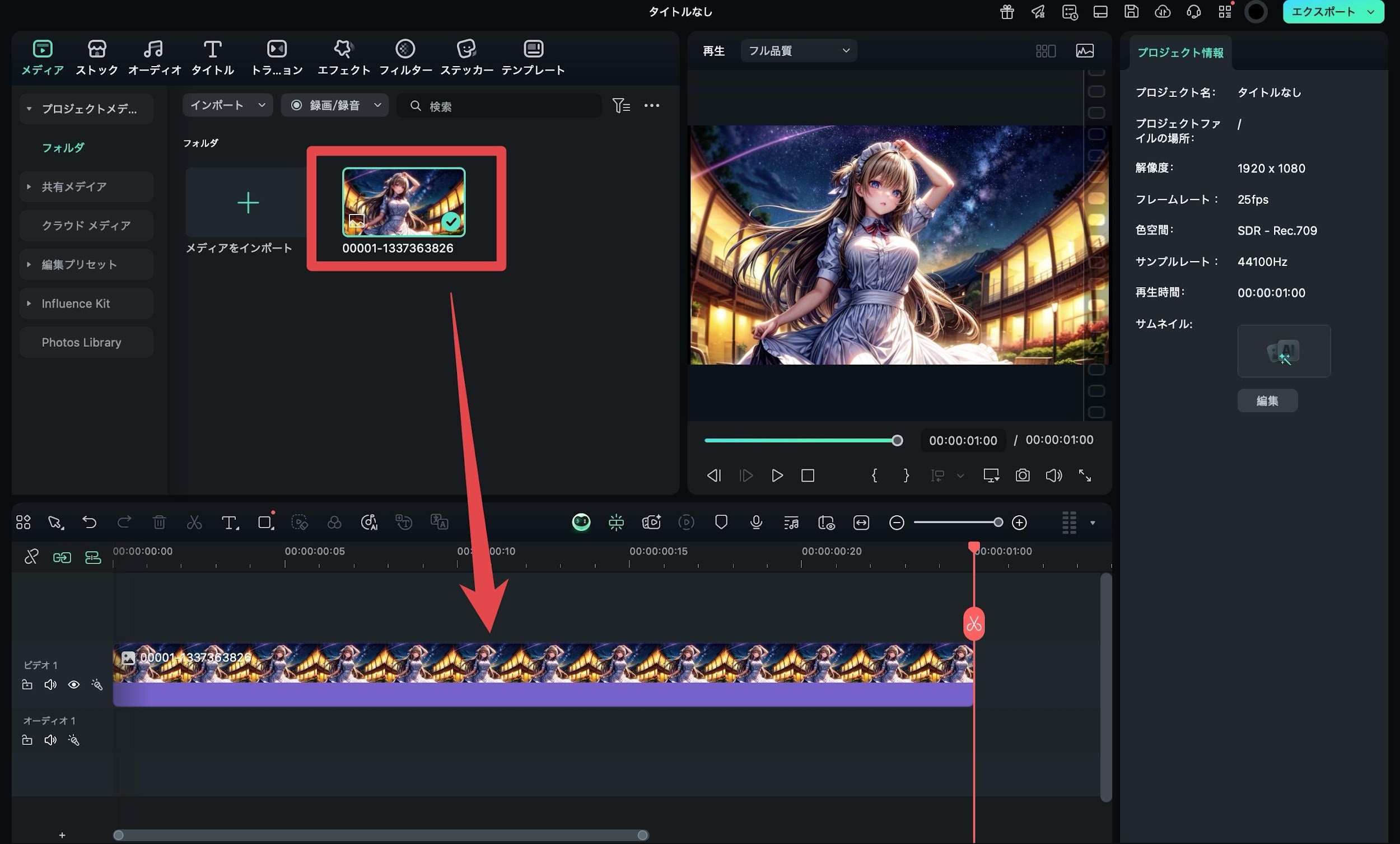This screenshot has width=1400, height=844.
Task: Open the timeline track-size options dropdown arrow
Action: pos(1092,523)
